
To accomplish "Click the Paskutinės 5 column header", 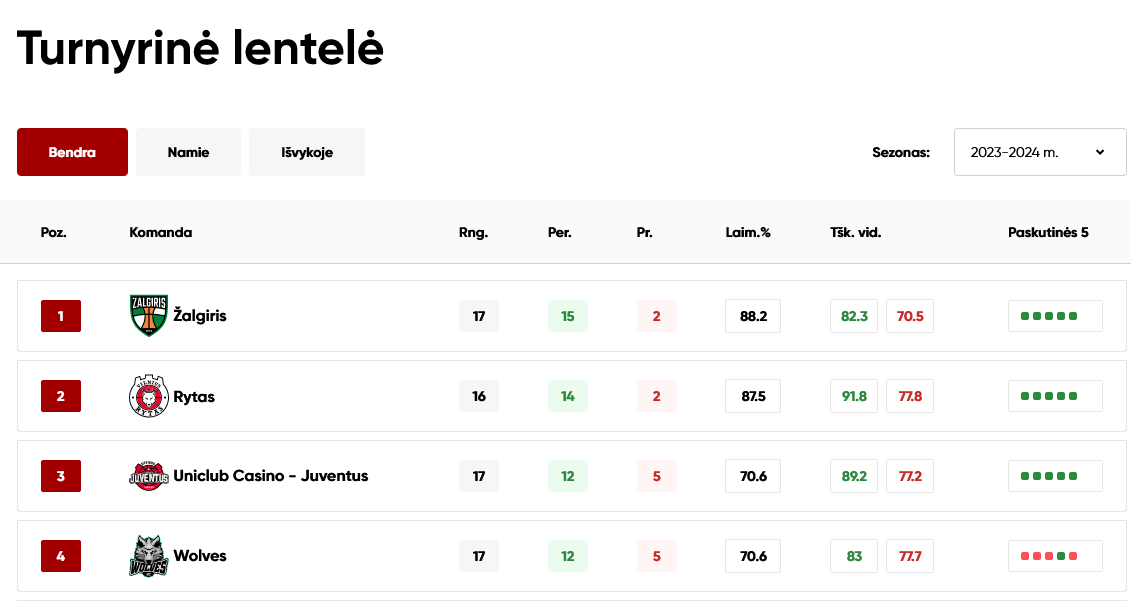I will 1048,232.
